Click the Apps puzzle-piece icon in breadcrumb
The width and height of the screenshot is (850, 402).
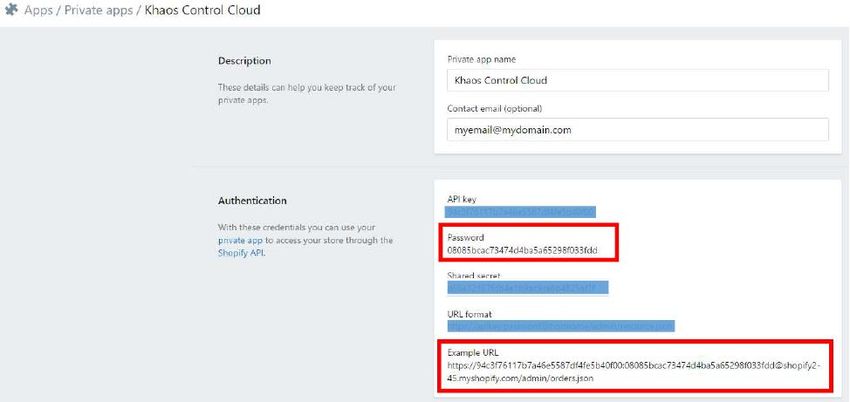pos(10,10)
